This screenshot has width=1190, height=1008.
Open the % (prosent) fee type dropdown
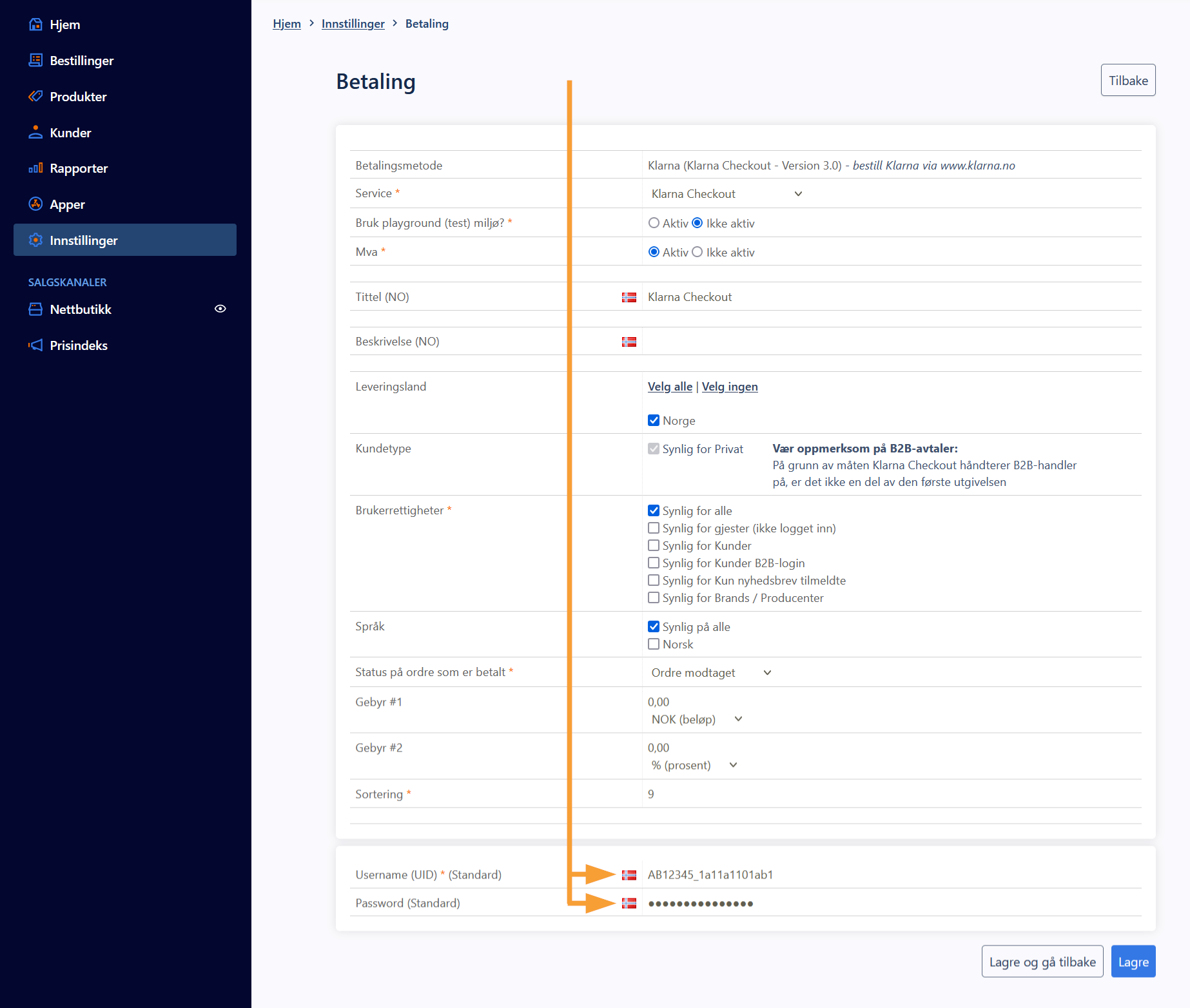(x=694, y=765)
